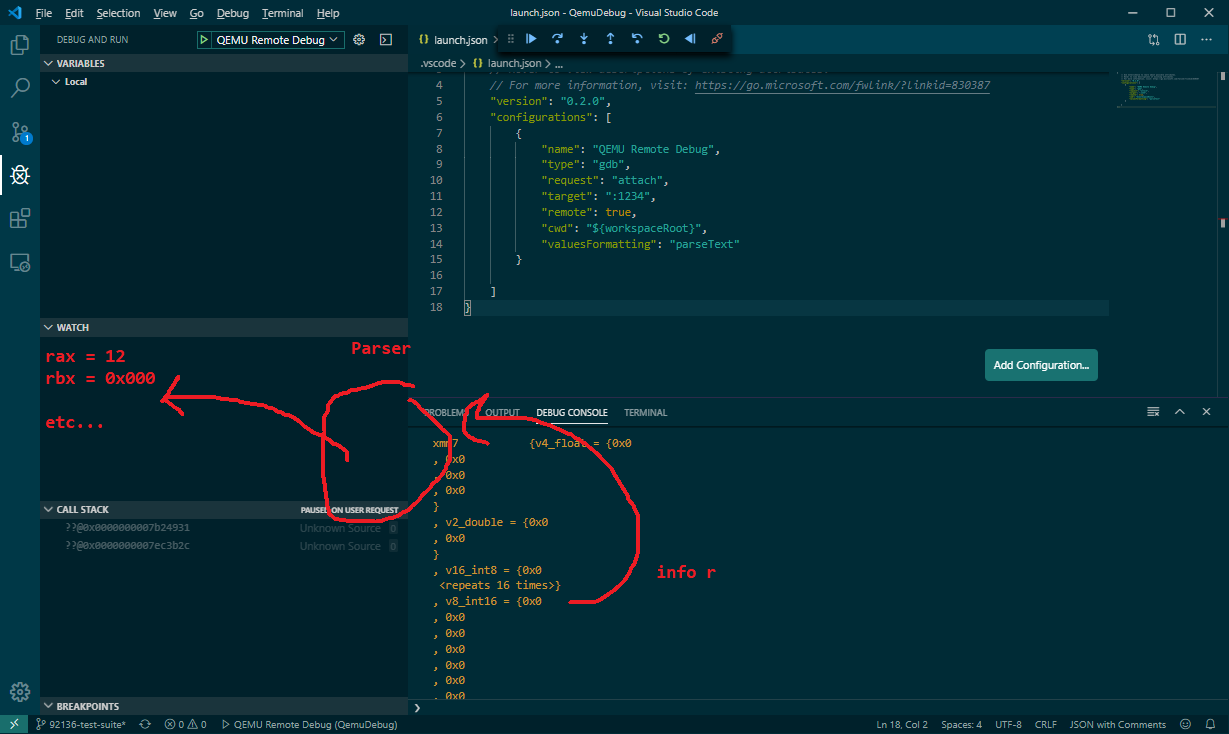Click the 92136-test-suite branch in status bar
Screen dimensions: 1229x734
(80, 724)
